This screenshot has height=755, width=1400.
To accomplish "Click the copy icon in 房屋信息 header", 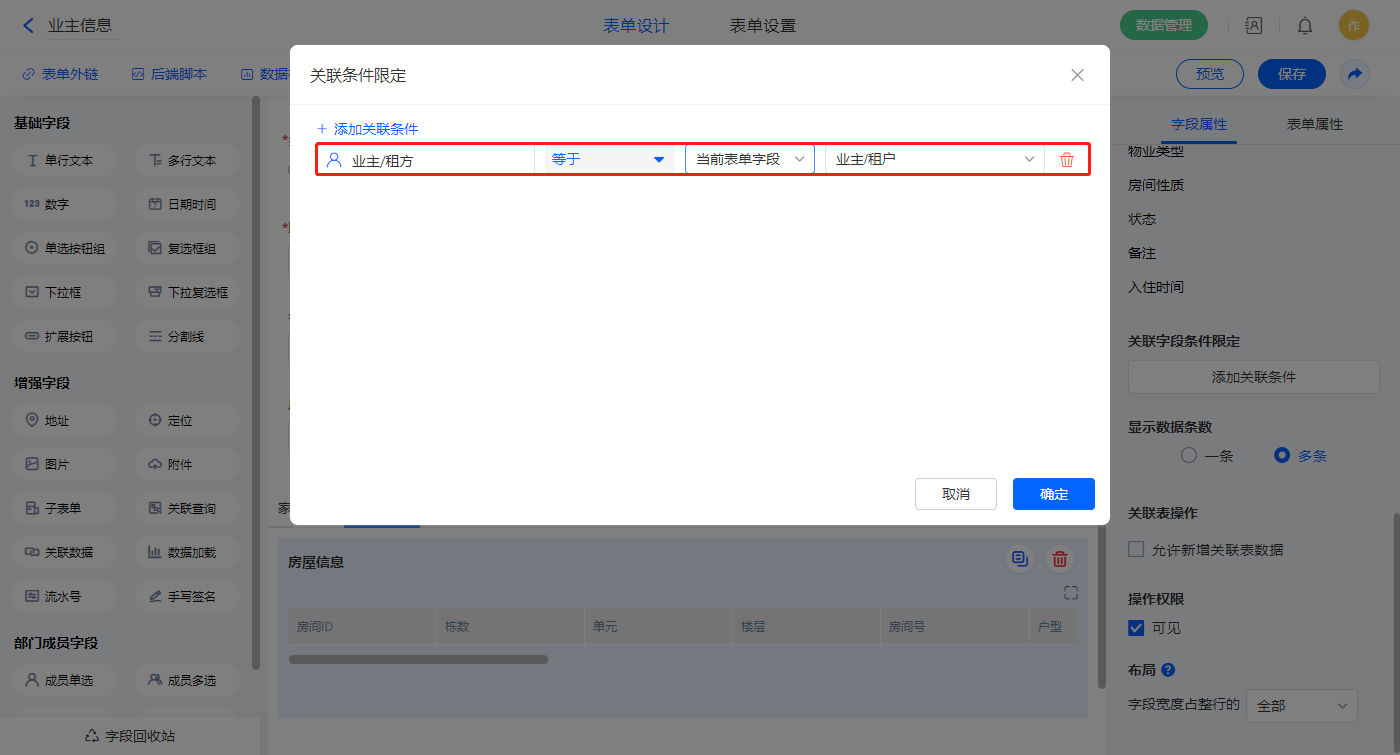I will 1019,560.
